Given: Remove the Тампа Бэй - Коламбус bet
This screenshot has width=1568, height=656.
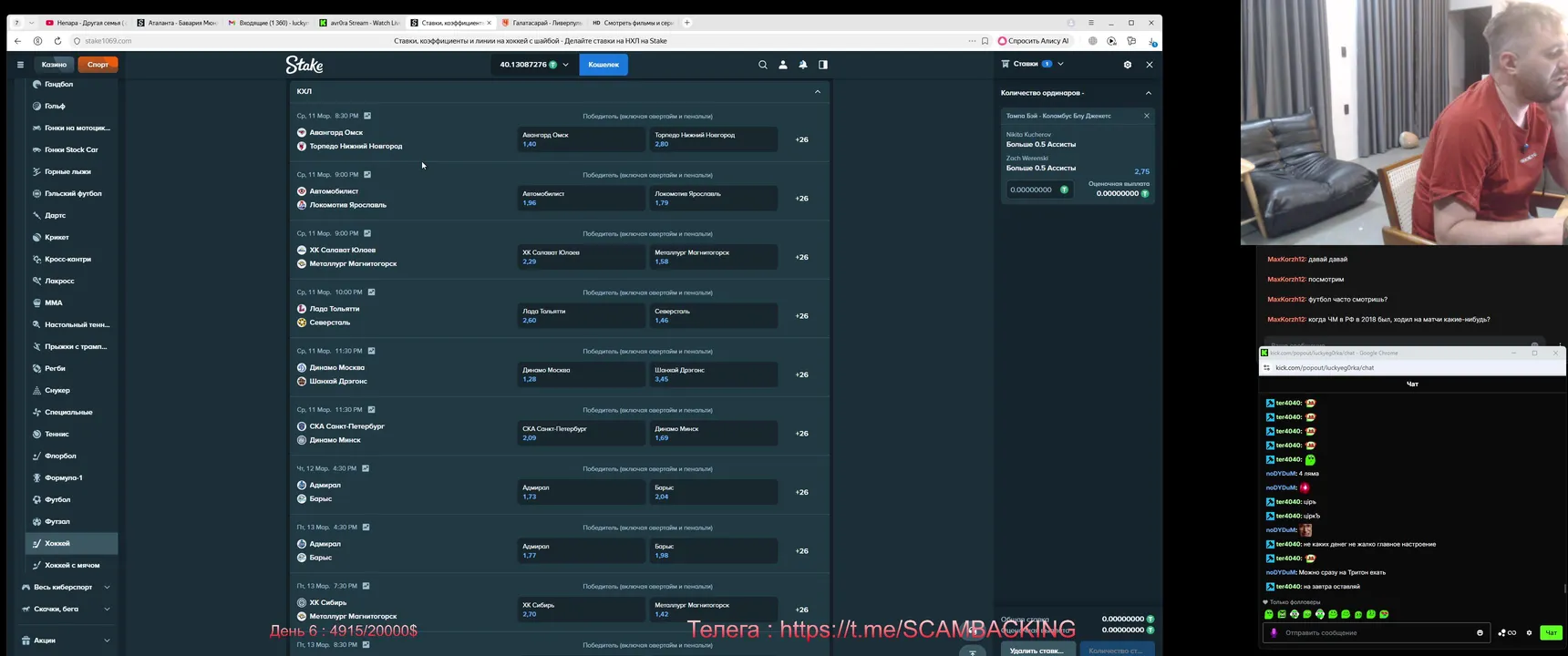Looking at the screenshot, I should click(x=1147, y=116).
